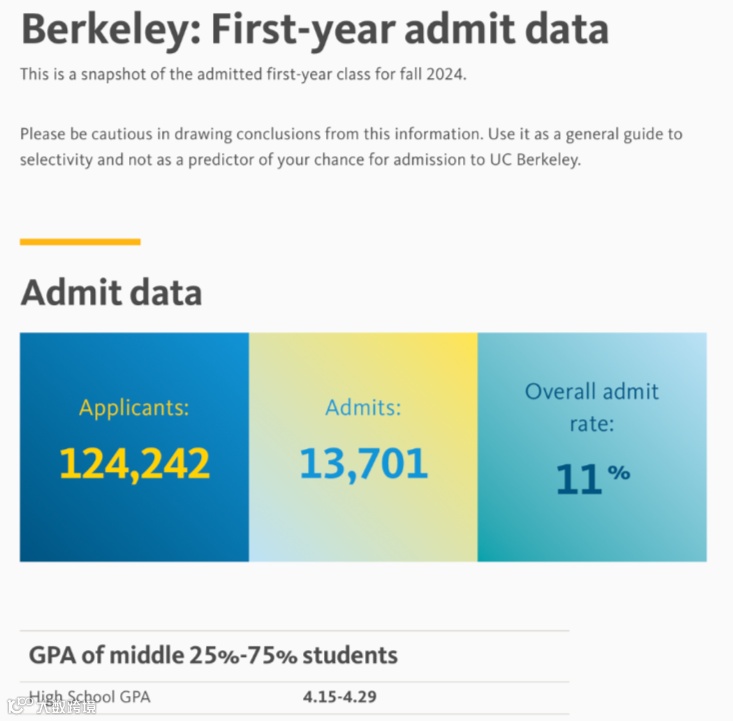Screen dimensions: 733x721
Task: Click the "Applicants:" label text
Action: tap(134, 408)
